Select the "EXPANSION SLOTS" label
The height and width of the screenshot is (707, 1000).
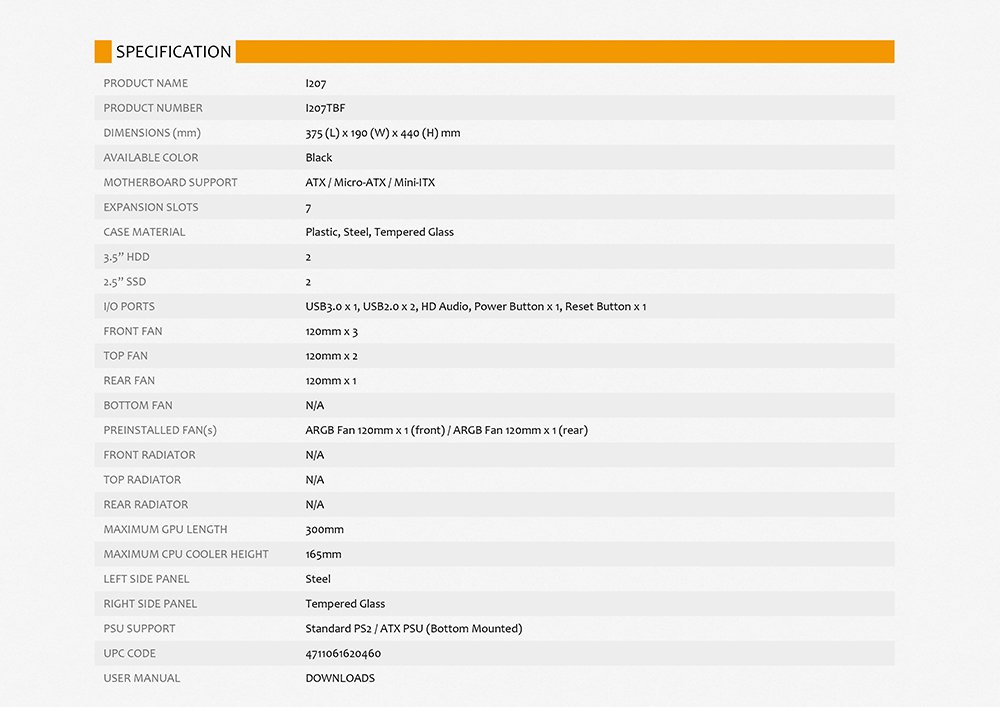click(151, 207)
